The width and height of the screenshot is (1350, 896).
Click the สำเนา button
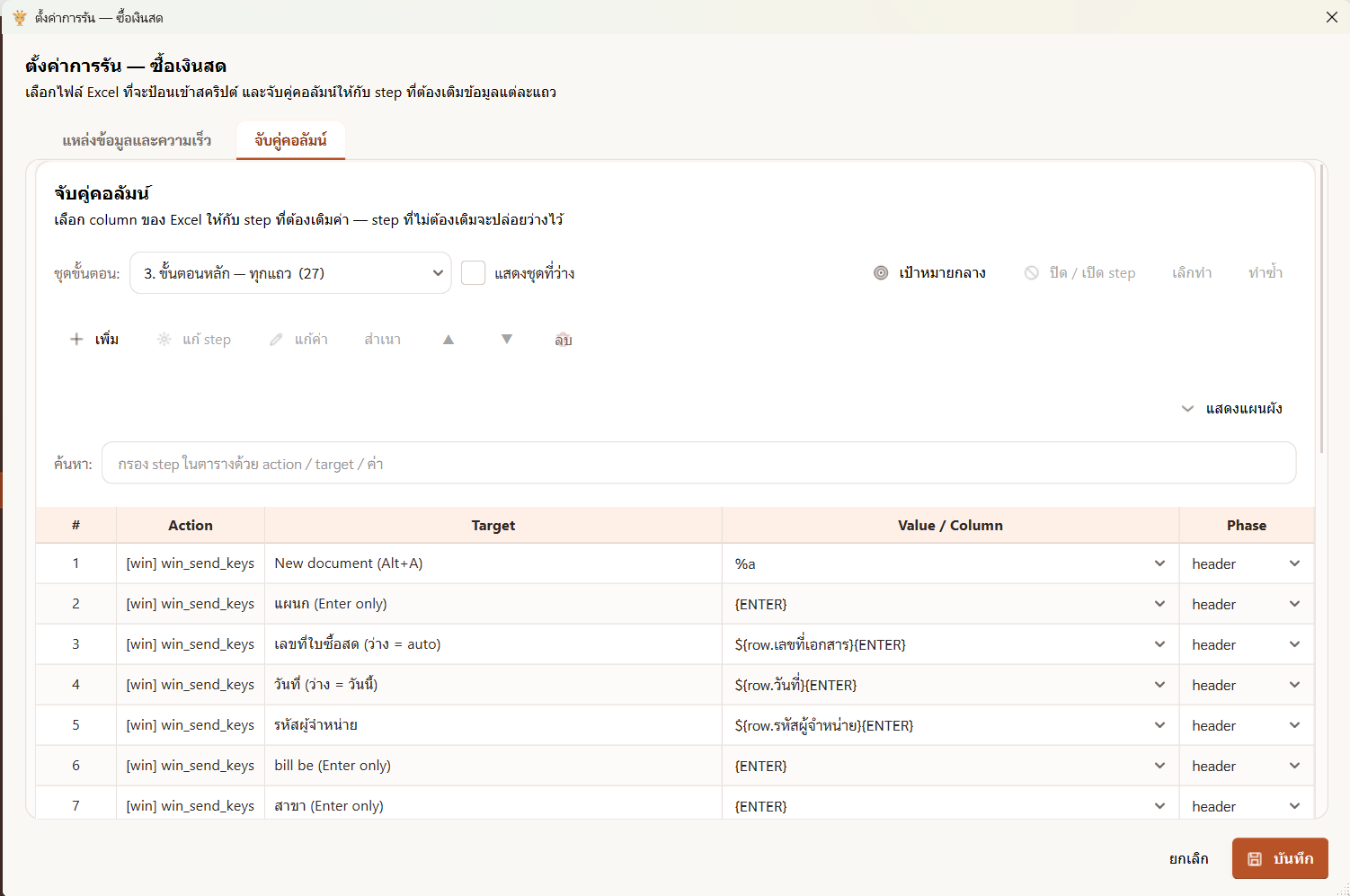[x=382, y=339]
